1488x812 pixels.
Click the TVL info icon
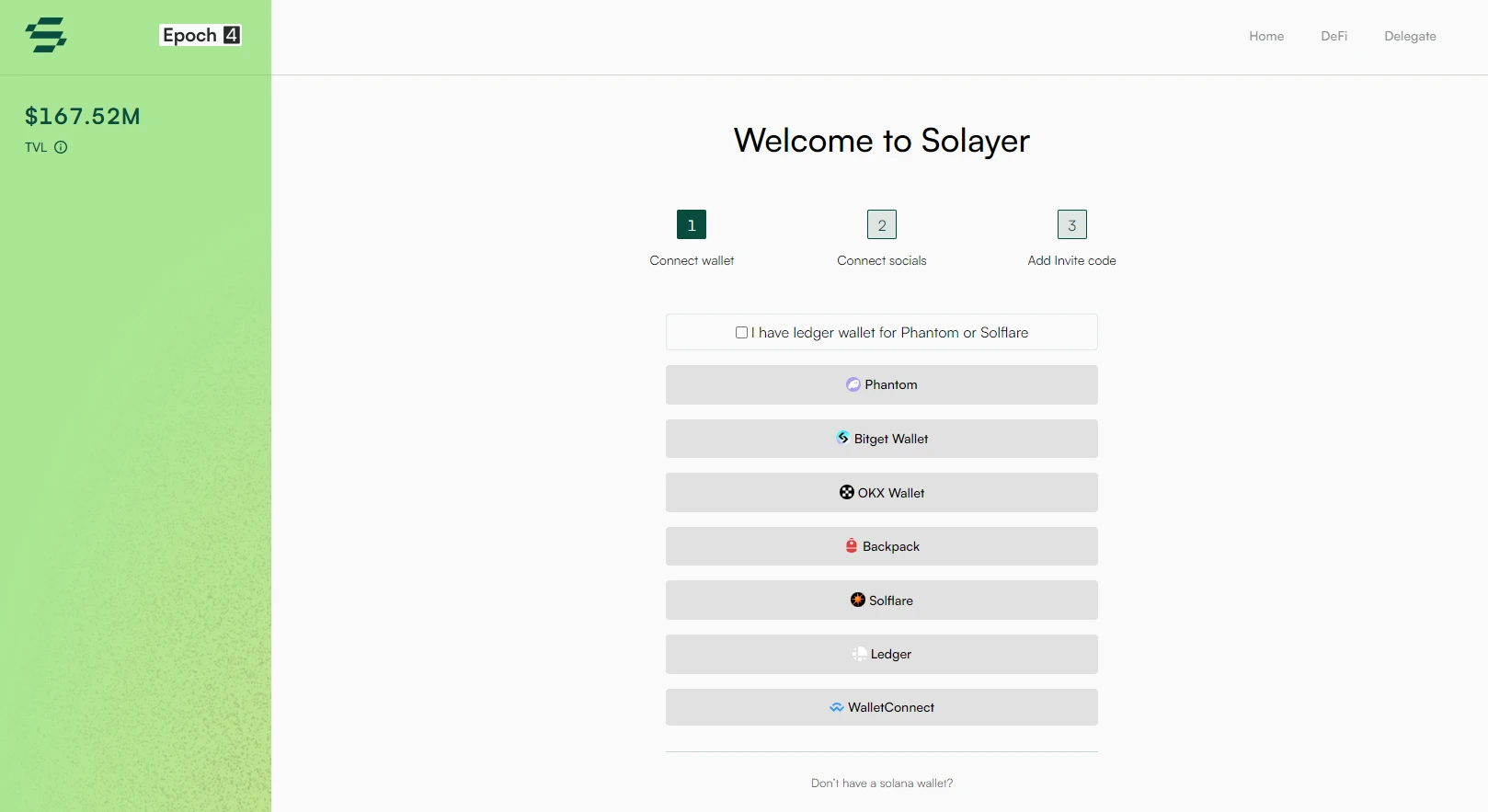point(61,147)
